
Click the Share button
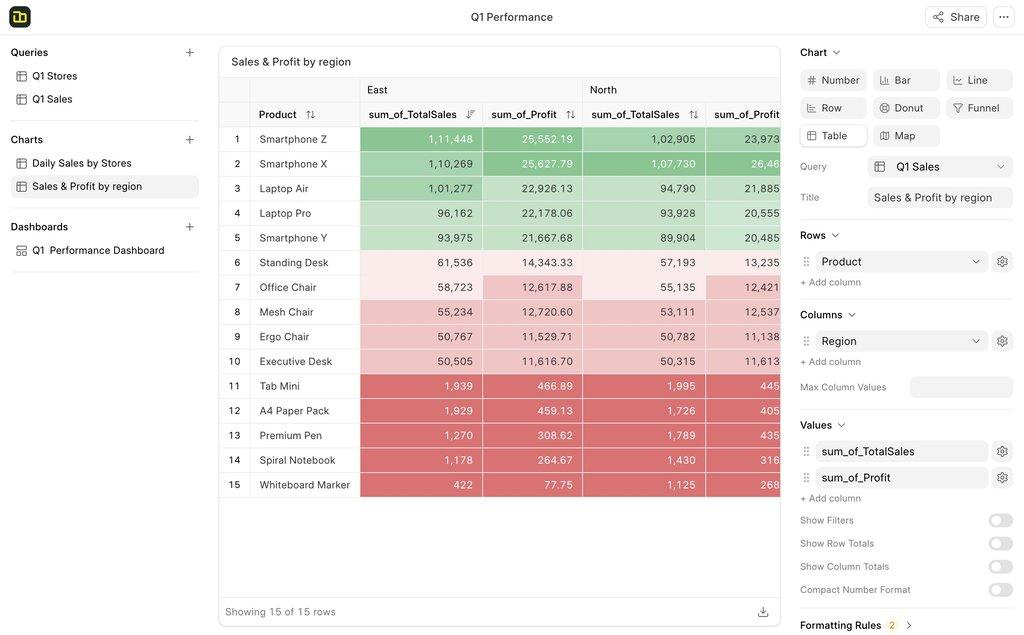(955, 17)
